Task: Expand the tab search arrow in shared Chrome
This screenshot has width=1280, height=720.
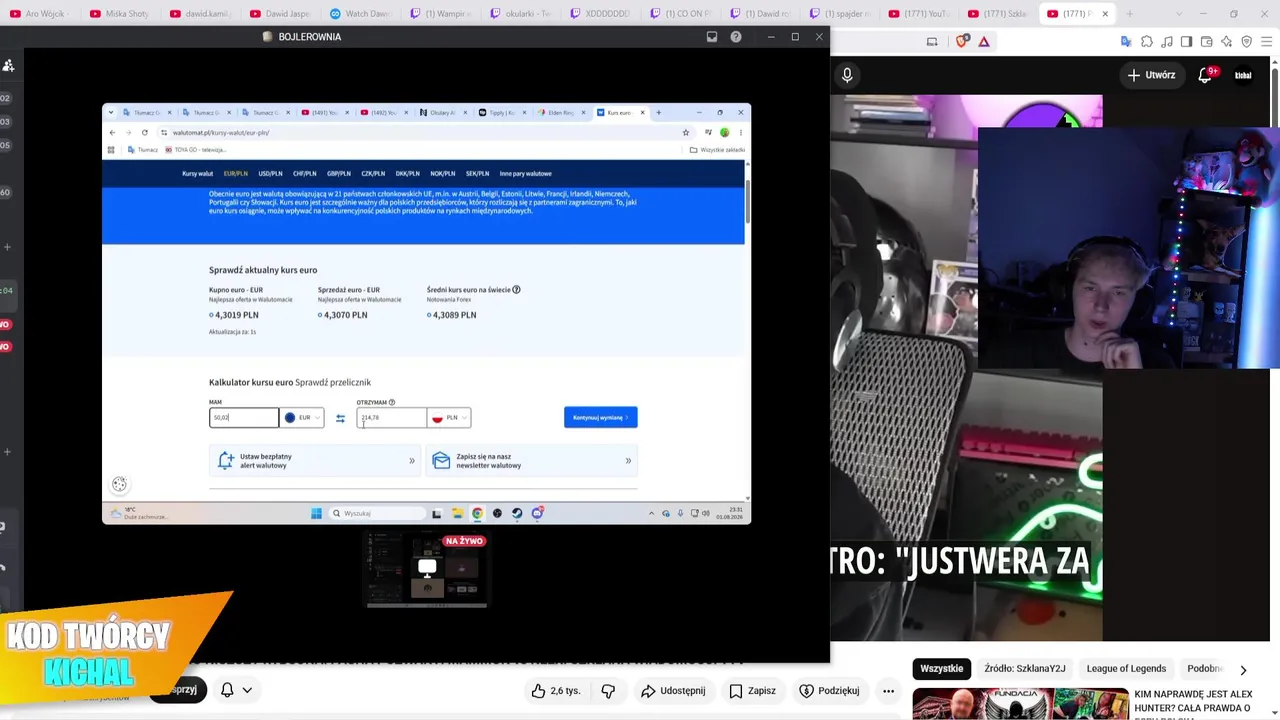Action: tap(110, 112)
